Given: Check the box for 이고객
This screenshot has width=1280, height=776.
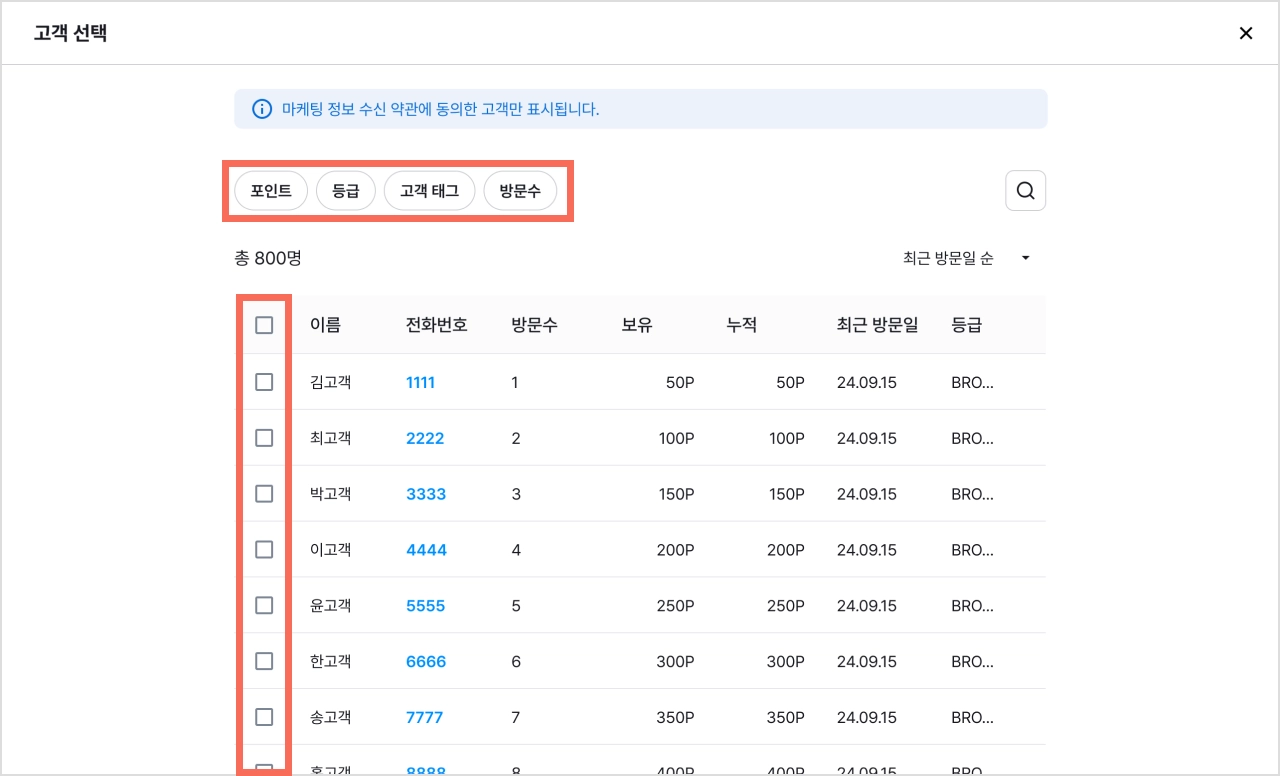Looking at the screenshot, I should tap(264, 550).
